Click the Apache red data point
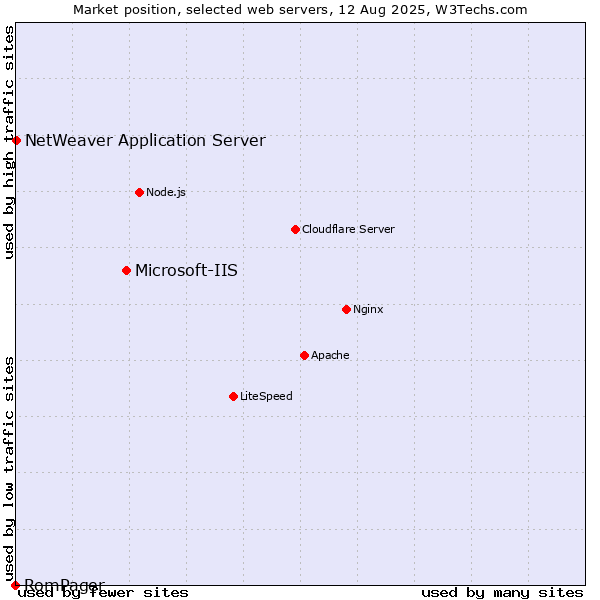Screen dimensions: 600x600 point(305,356)
